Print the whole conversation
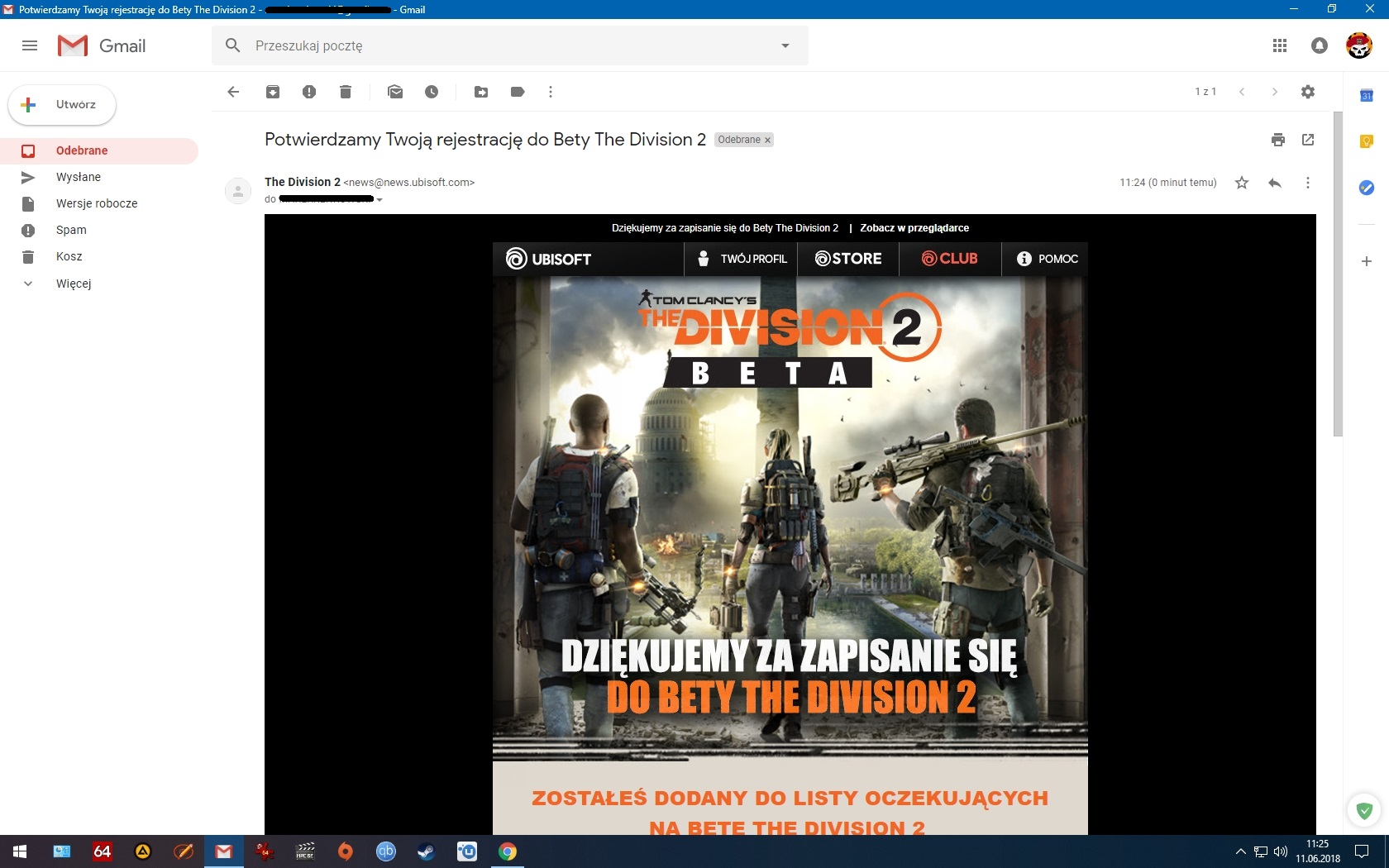Image resolution: width=1389 pixels, height=868 pixels. point(1278,140)
